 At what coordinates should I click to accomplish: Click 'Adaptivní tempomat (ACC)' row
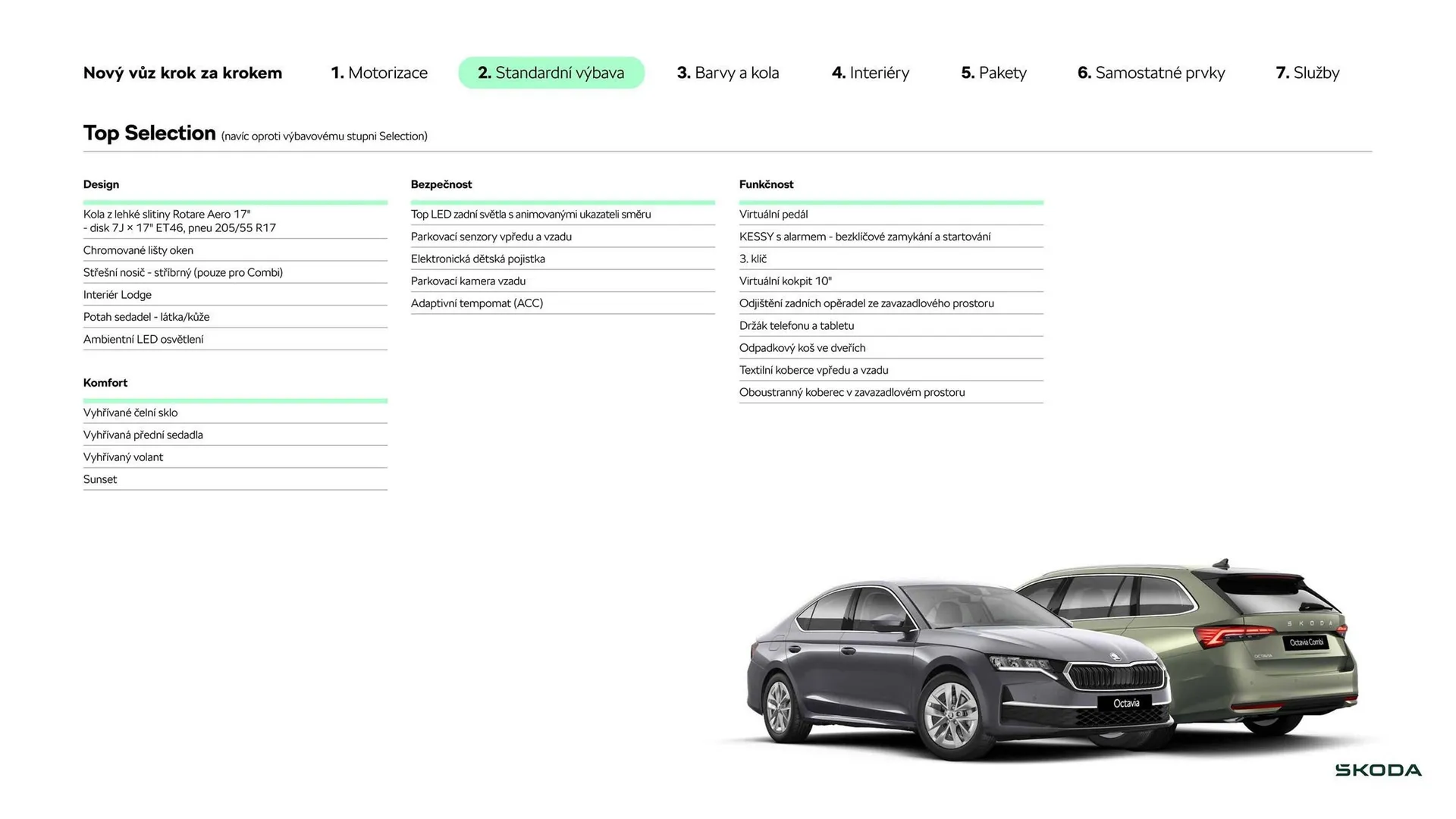pos(563,303)
